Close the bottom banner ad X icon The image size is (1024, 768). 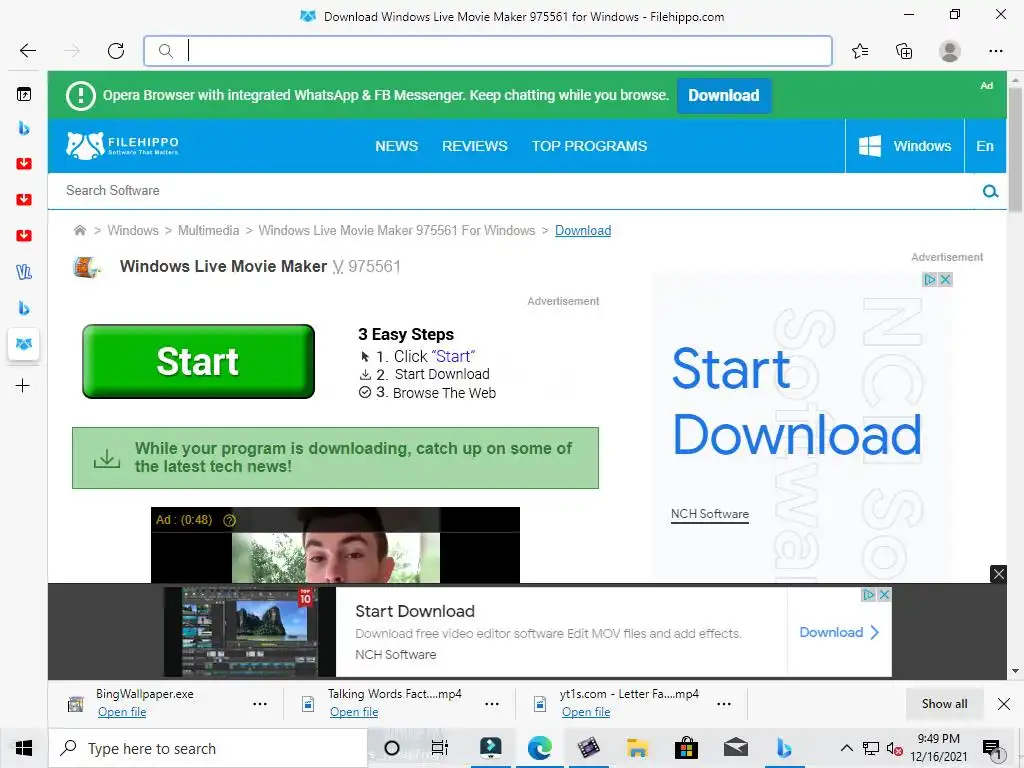coord(884,595)
